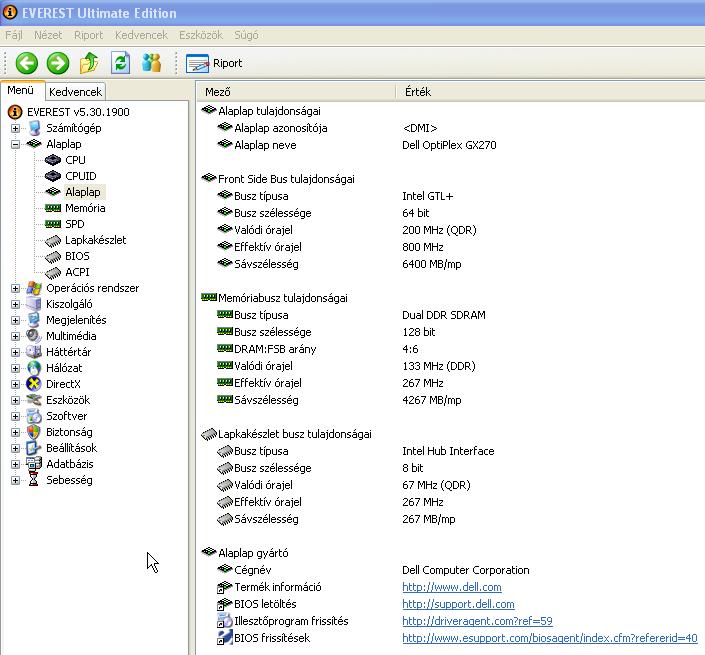Select the CPU chip icon in tree
Screen dimensions: 705x655
53,160
